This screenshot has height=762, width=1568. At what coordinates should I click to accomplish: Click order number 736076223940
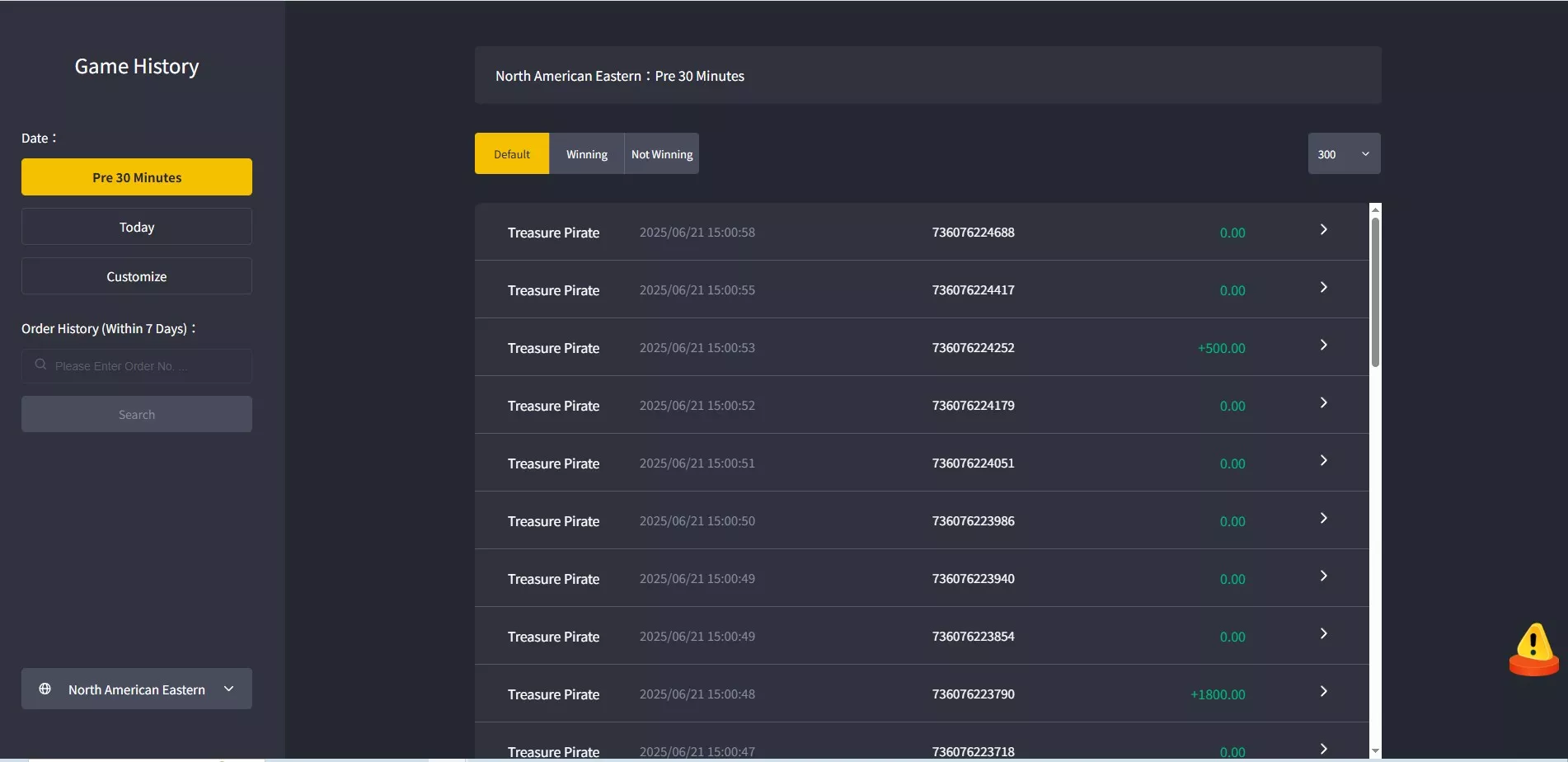(x=974, y=579)
